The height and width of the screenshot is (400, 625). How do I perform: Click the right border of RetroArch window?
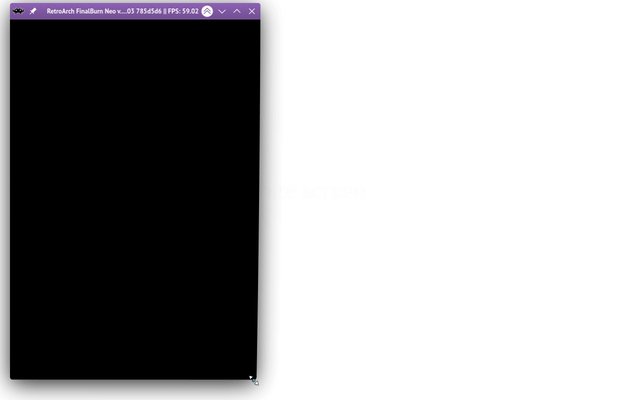(x=259, y=200)
